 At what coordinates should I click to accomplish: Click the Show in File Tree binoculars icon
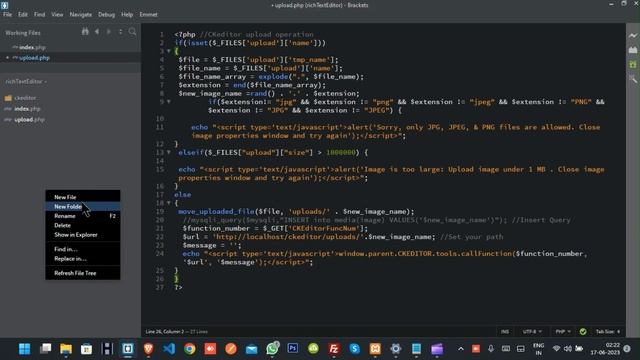pyautogui.click(x=85, y=31)
